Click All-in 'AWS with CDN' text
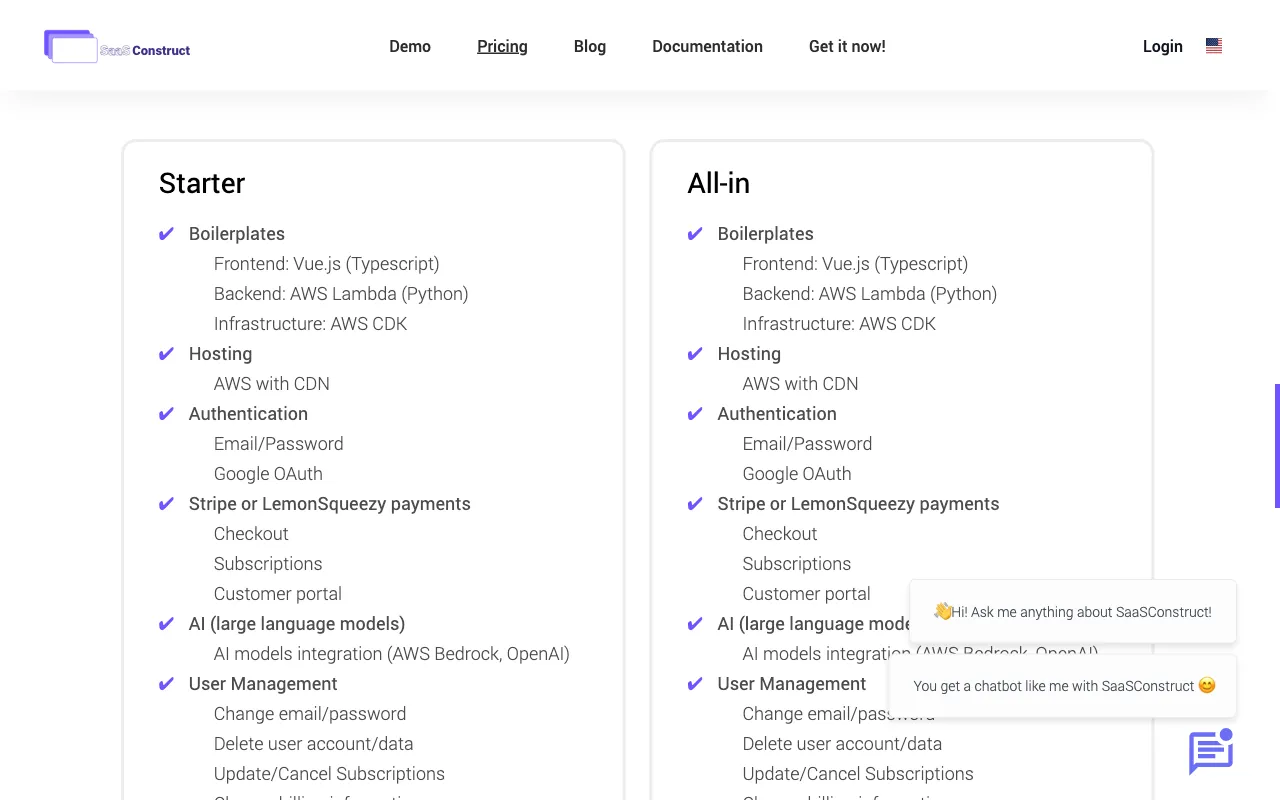This screenshot has width=1280, height=800. pos(801,384)
